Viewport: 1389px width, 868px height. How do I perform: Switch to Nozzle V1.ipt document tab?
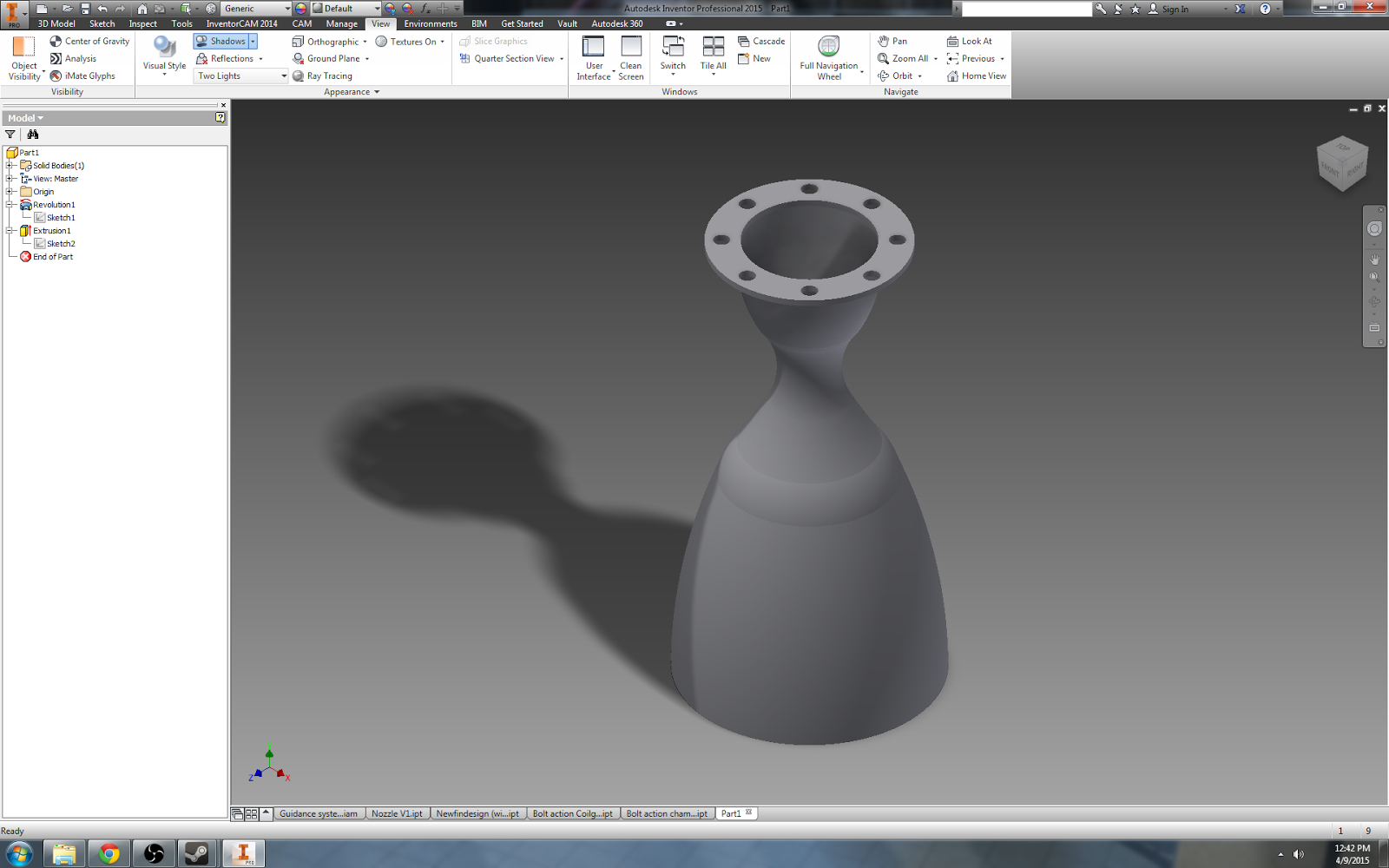click(x=397, y=813)
